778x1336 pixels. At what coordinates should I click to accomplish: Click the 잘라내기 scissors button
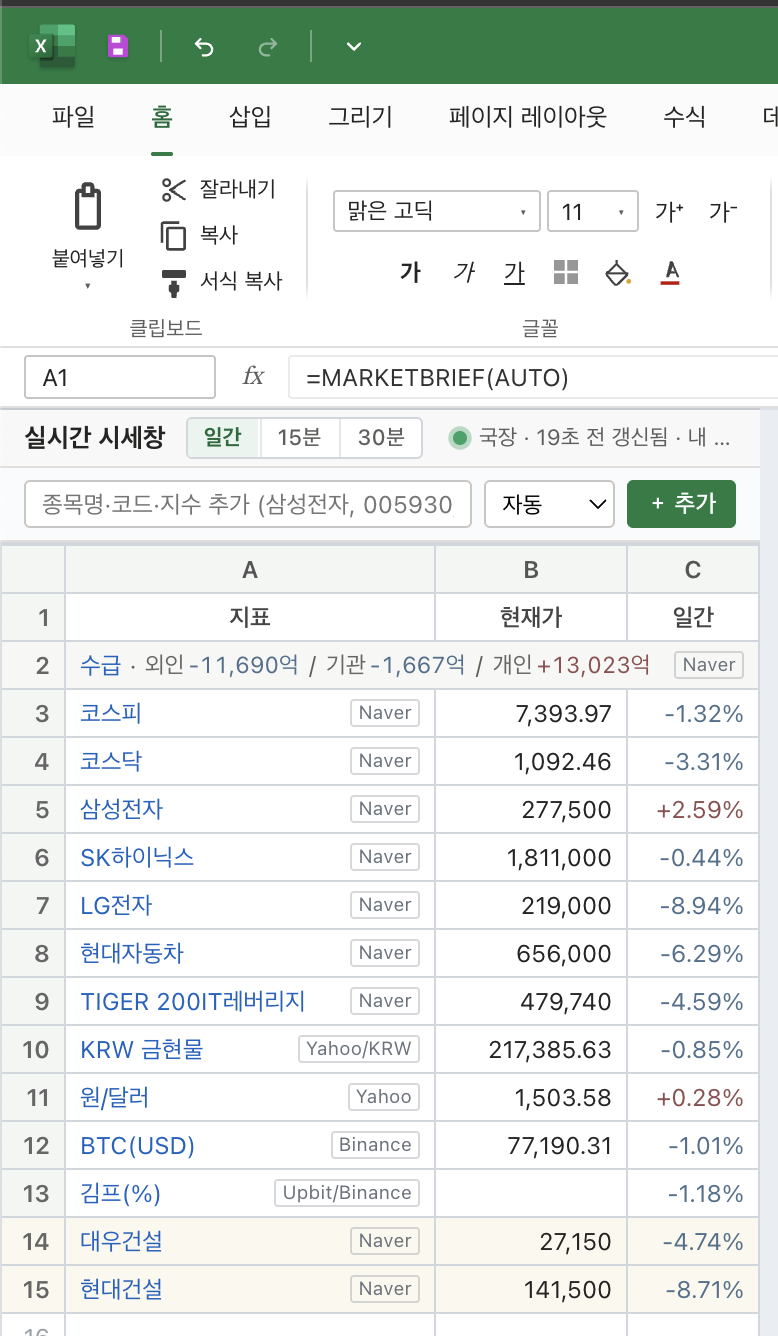pyautogui.click(x=218, y=188)
